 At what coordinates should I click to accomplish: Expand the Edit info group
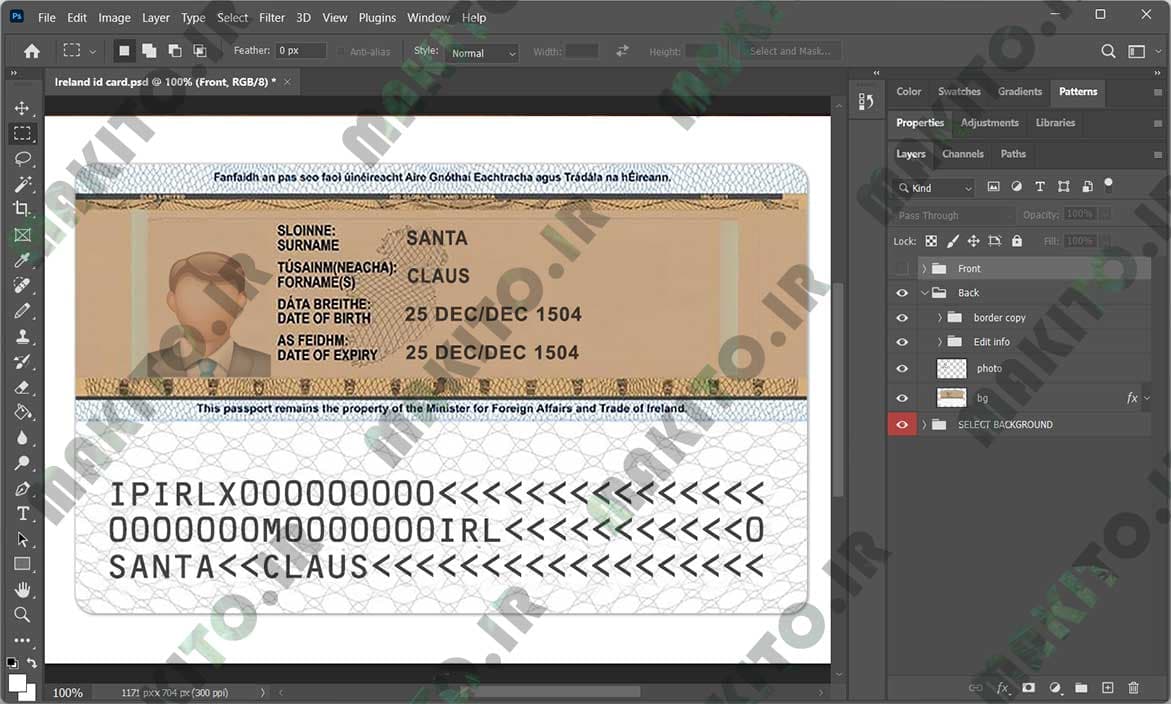tap(940, 342)
